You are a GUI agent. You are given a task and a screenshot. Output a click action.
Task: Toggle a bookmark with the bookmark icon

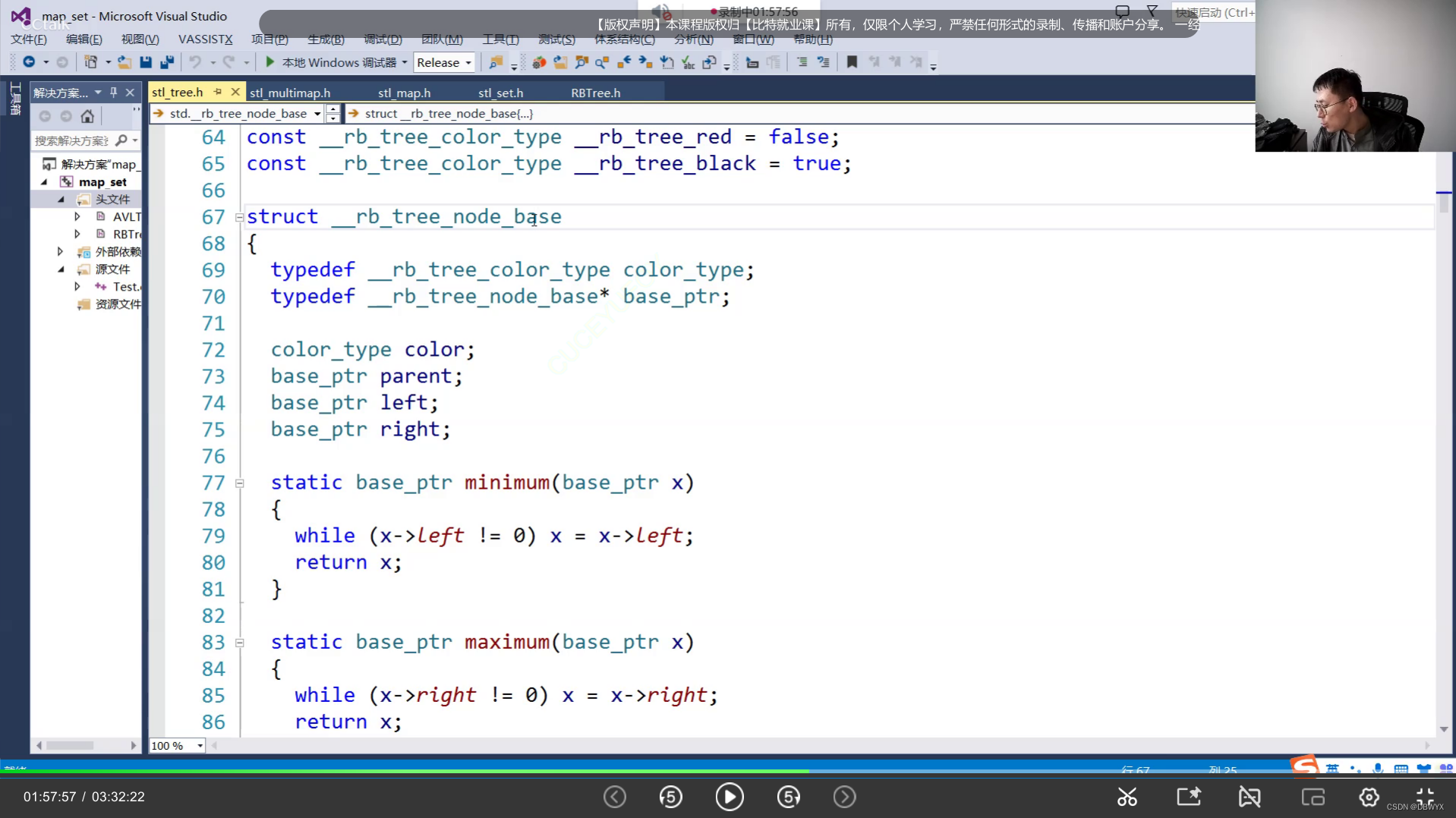tap(852, 62)
